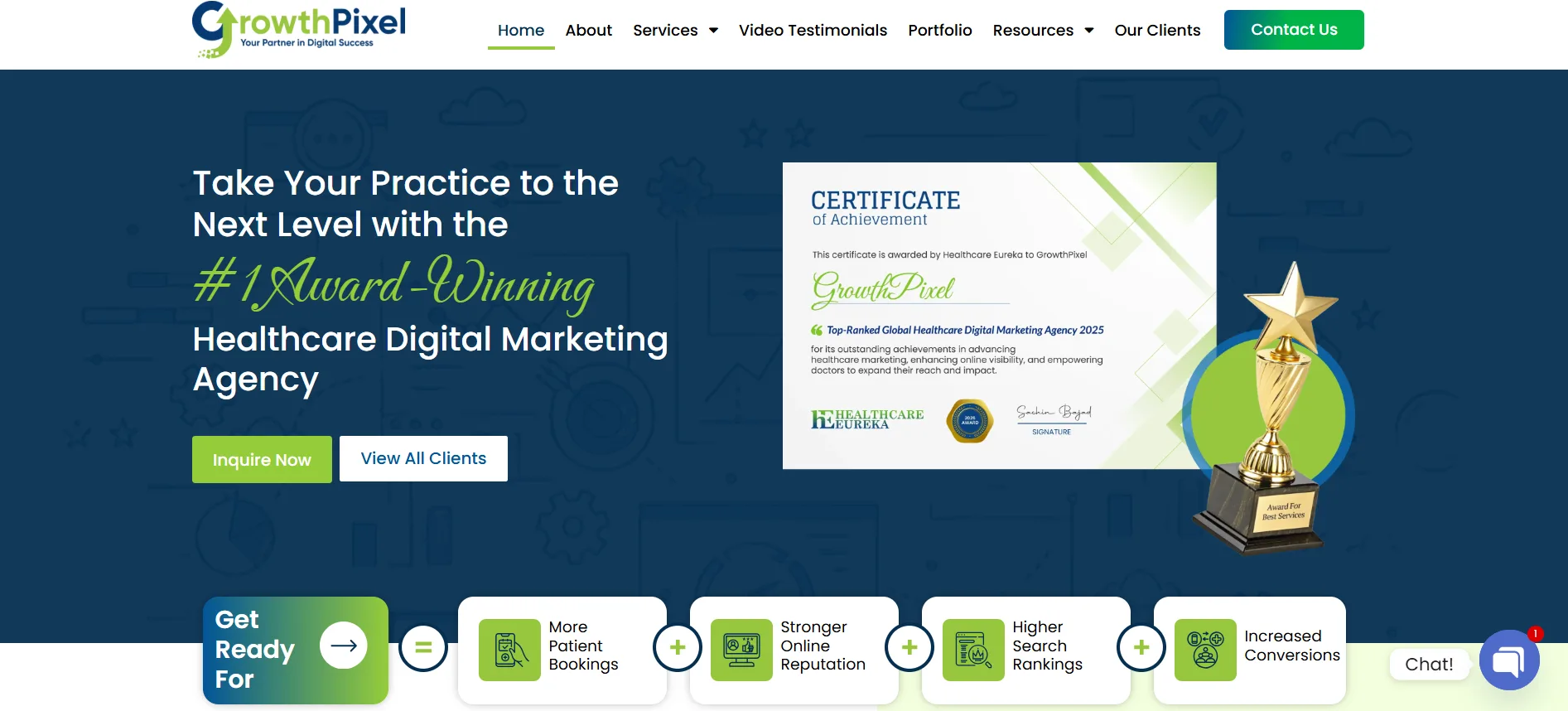The width and height of the screenshot is (1568, 711).
Task: Click the Inquire Now button
Action: coord(262,459)
